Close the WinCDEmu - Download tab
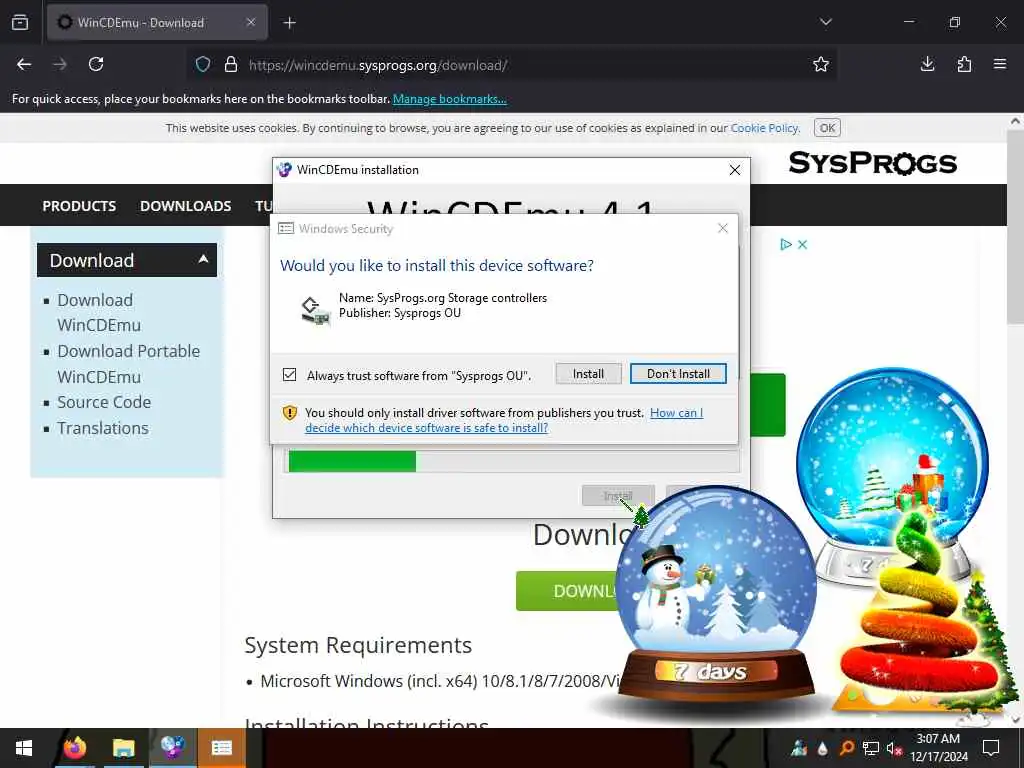 pyautogui.click(x=251, y=22)
